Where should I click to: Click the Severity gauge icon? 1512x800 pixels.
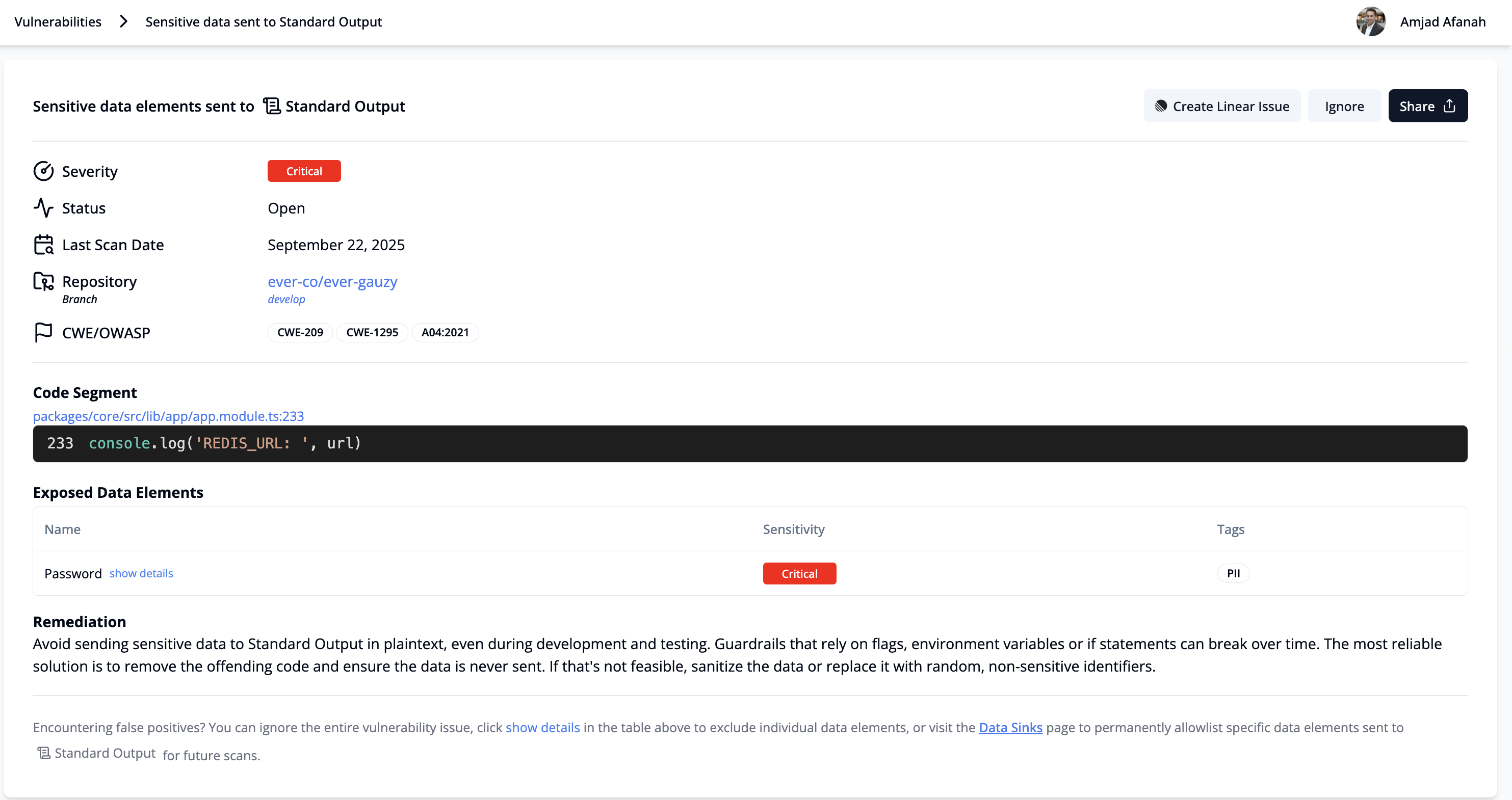click(43, 171)
